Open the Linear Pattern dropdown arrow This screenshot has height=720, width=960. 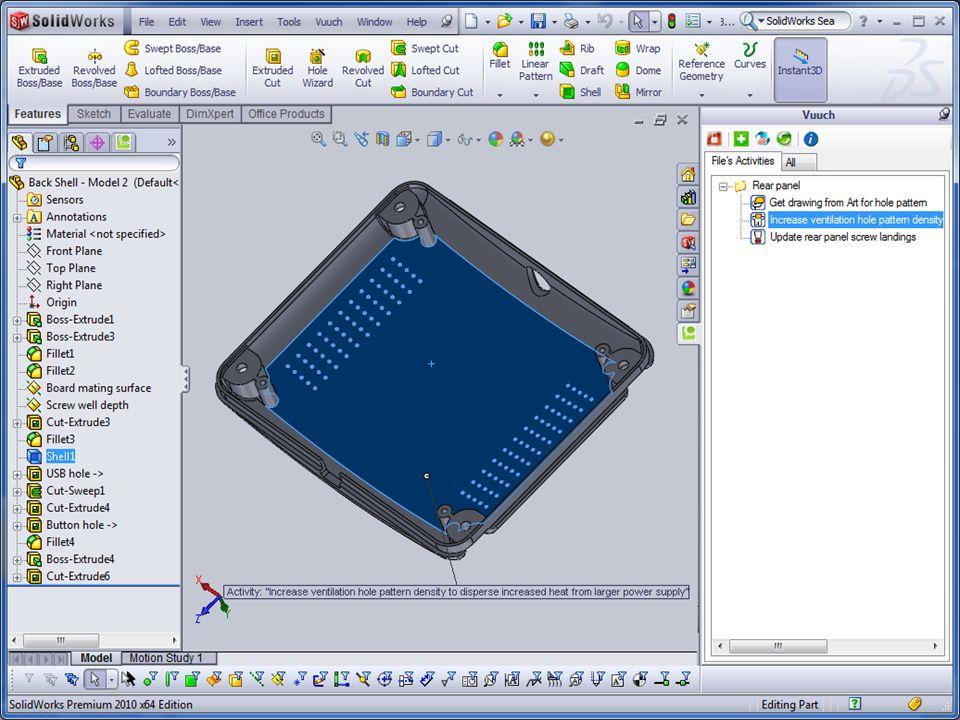tap(536, 95)
